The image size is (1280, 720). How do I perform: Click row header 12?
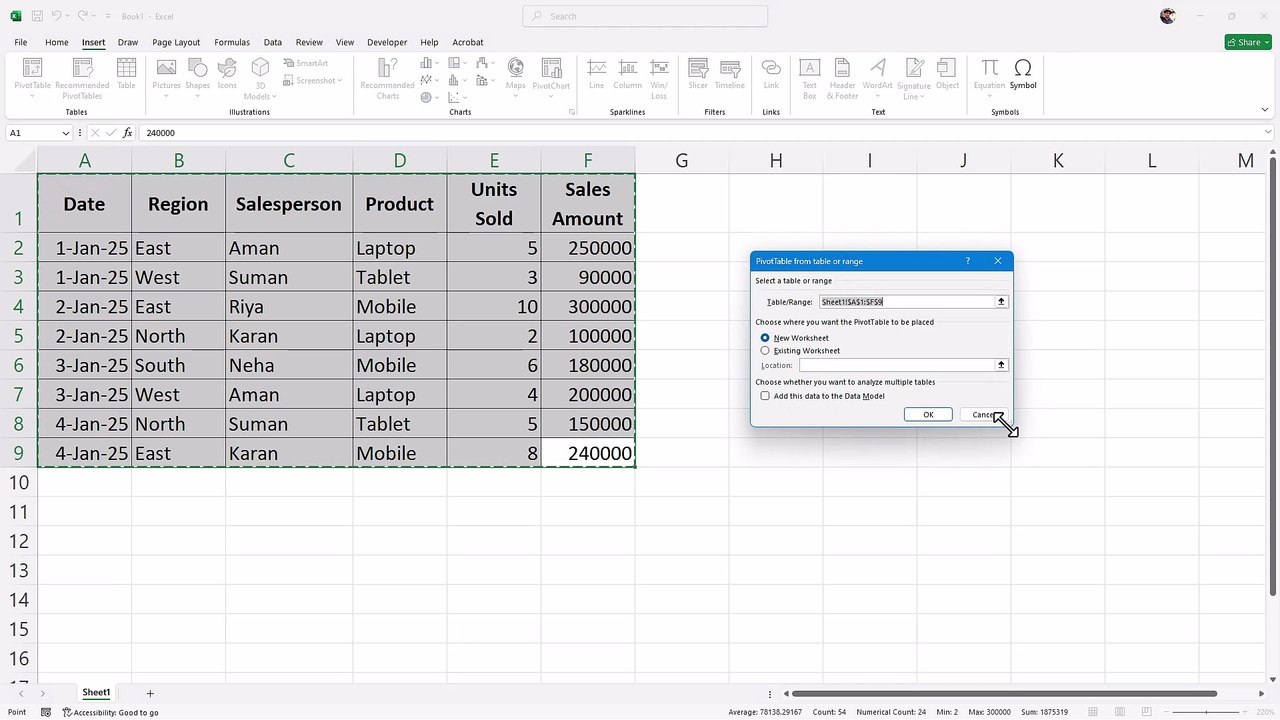[18, 541]
